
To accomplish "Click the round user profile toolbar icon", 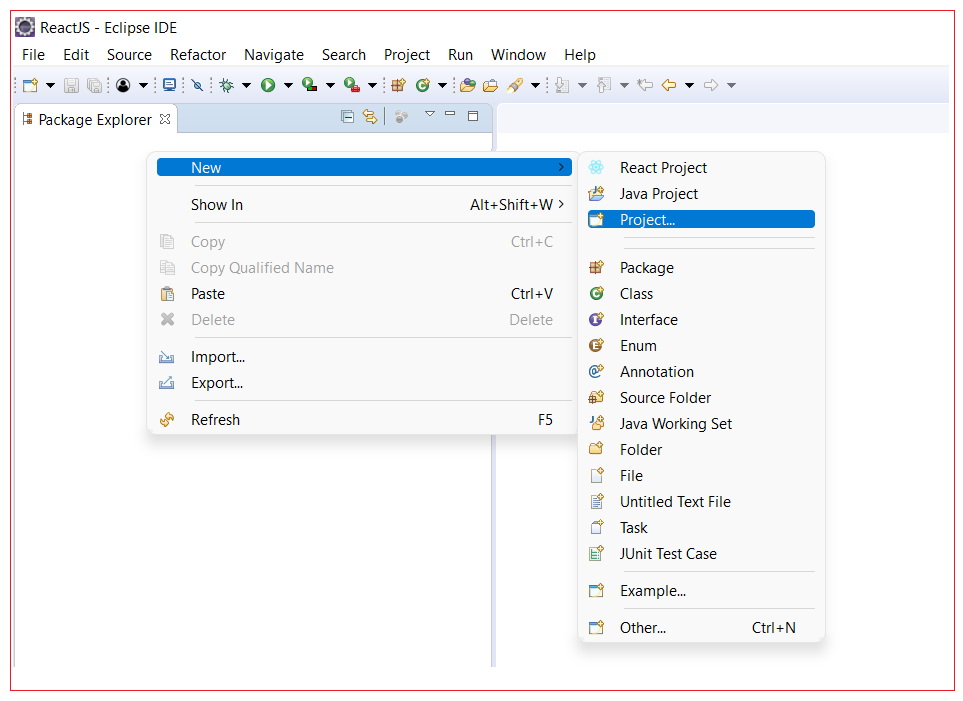I will [123, 85].
